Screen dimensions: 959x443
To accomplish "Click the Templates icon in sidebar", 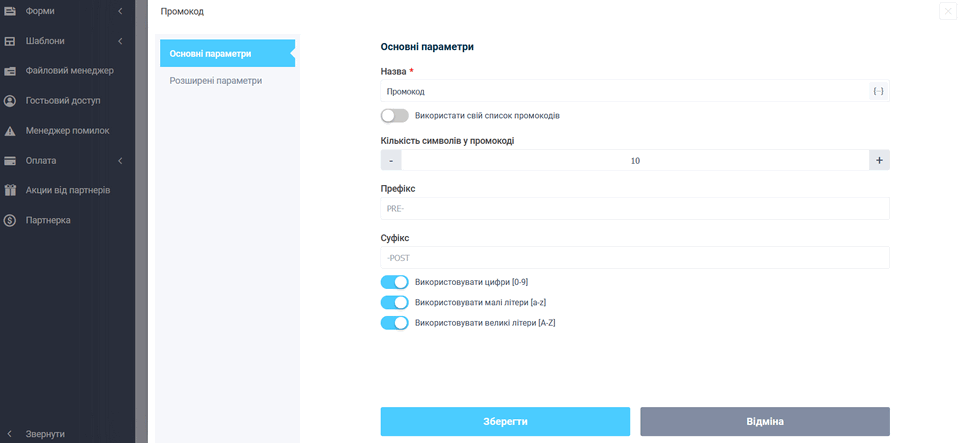I will (x=10, y=41).
